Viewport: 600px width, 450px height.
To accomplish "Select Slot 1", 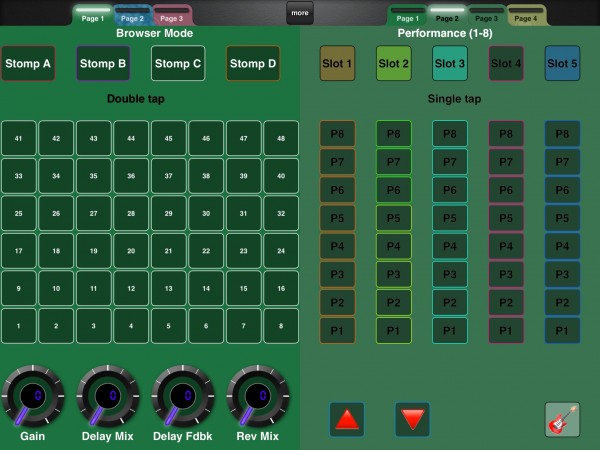I will point(337,64).
